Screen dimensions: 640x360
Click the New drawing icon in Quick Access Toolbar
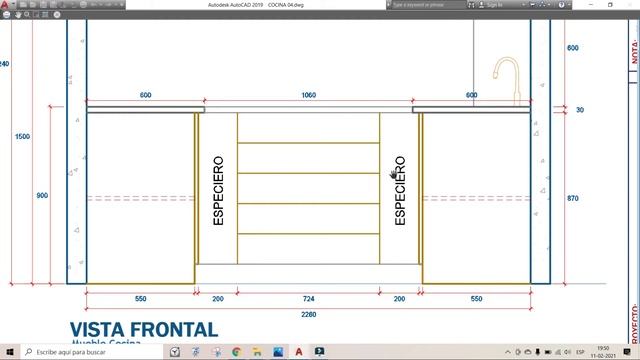pyautogui.click(x=24, y=4)
